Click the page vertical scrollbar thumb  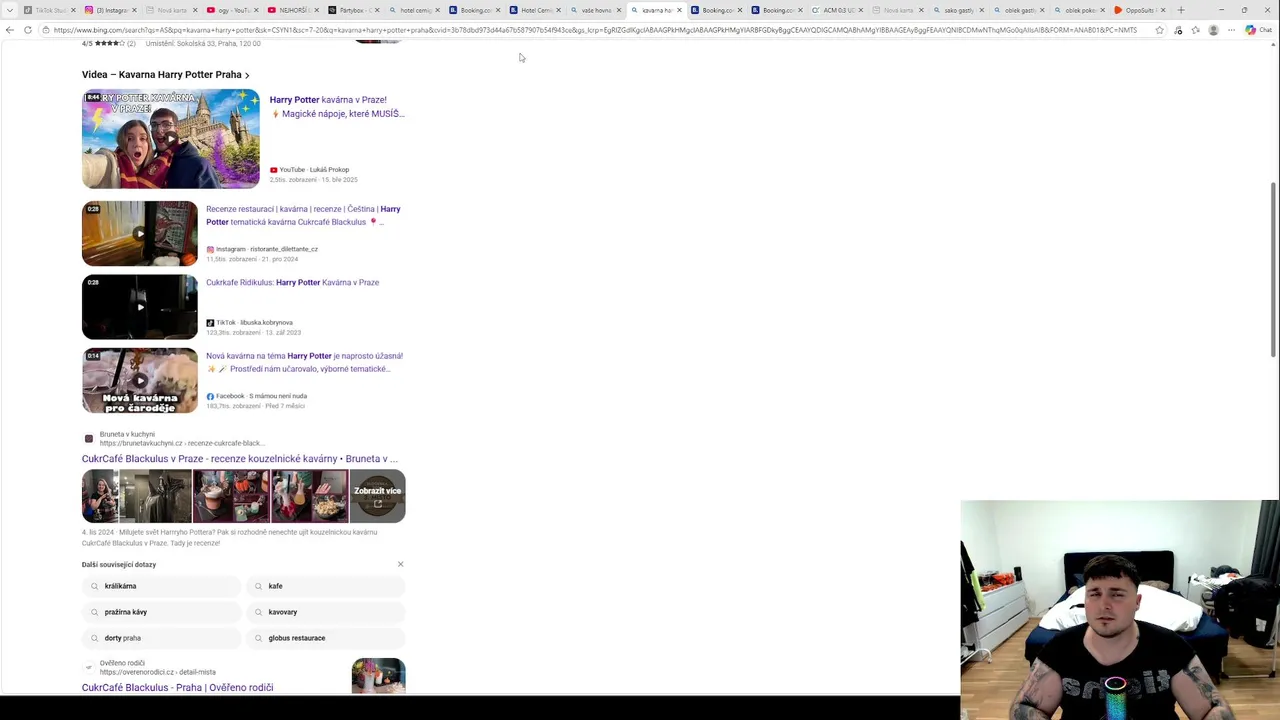pos(1273,269)
